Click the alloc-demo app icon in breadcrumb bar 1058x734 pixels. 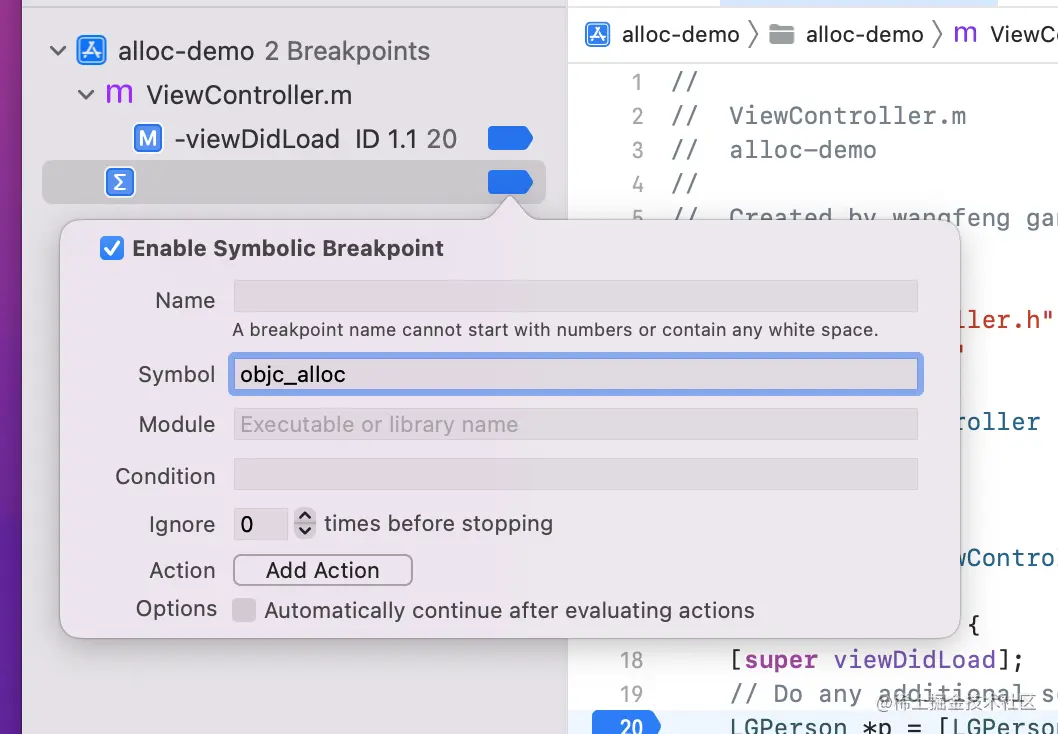[598, 34]
